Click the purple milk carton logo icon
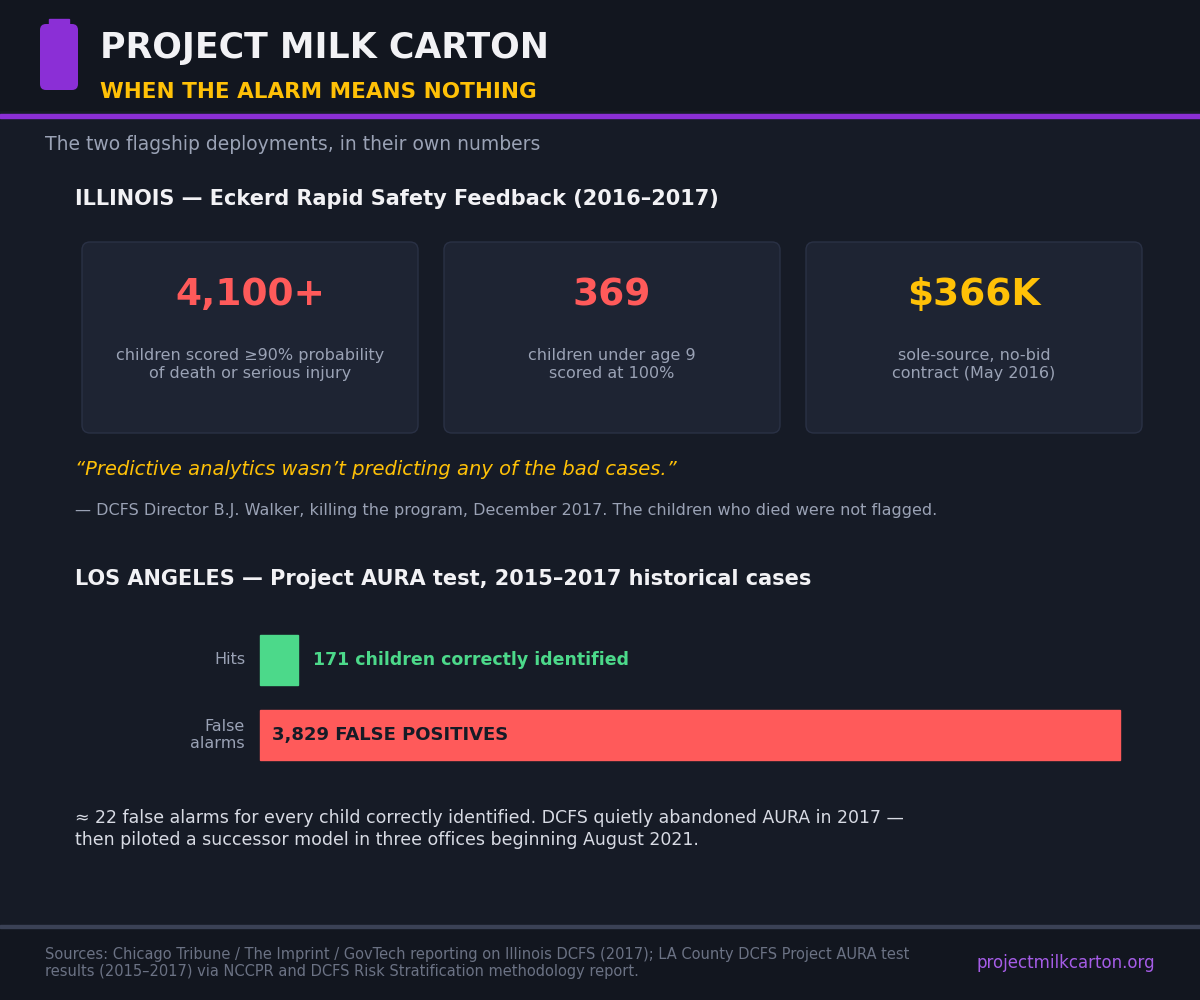 pyautogui.click(x=59, y=54)
